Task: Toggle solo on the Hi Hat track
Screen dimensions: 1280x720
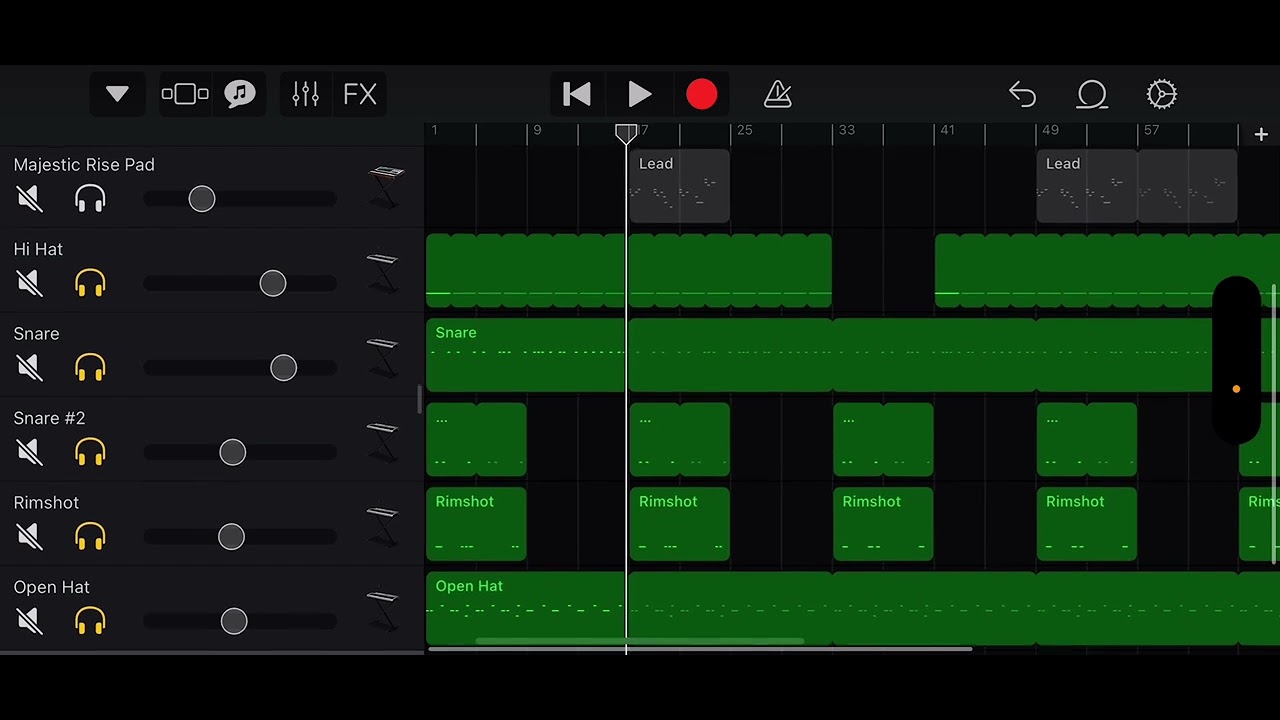Action: coord(90,284)
